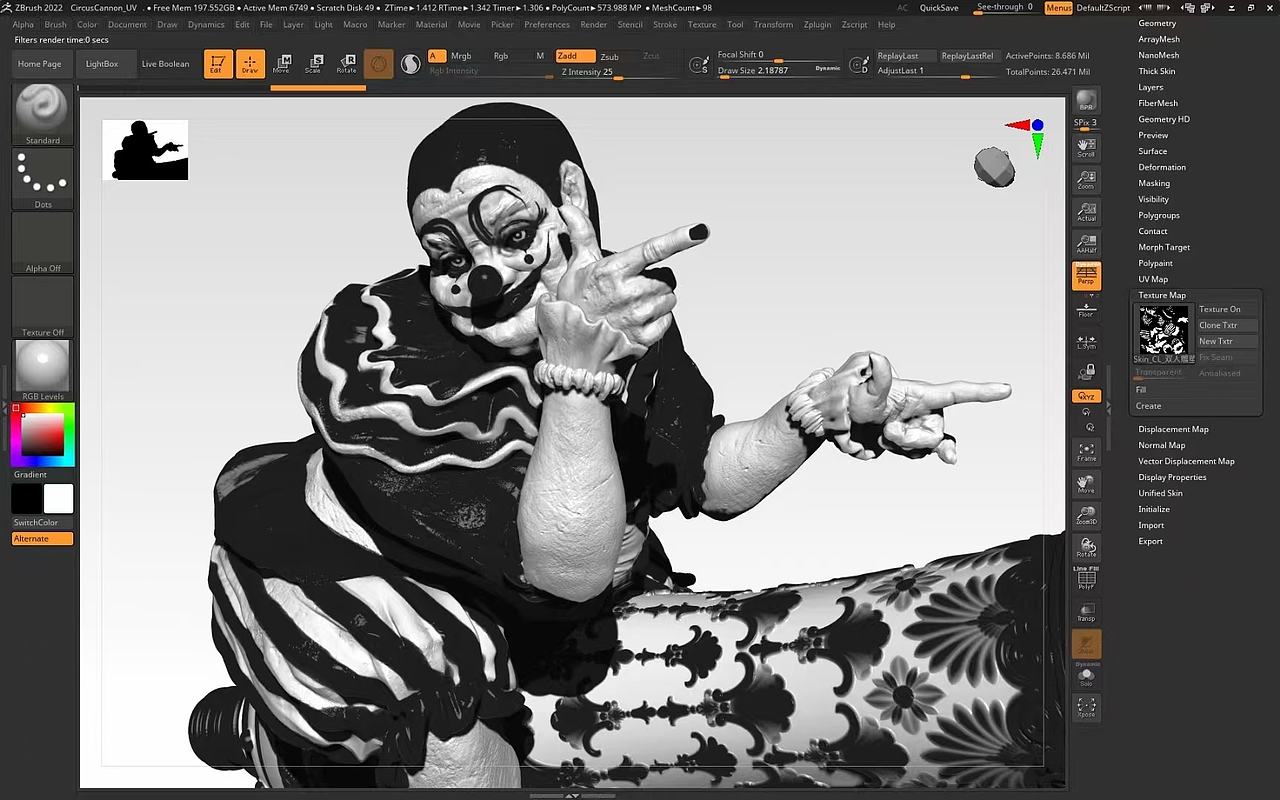Toggle the Zsub sculpt mode
Viewport: 1280px width, 800px height.
tap(609, 56)
